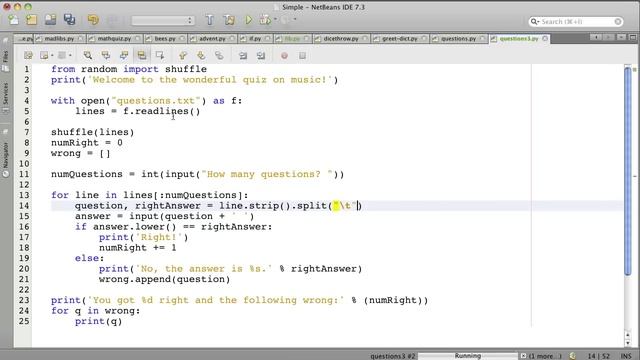Close the madlibs.py tab
Screen dimensions: 640x360
pos(80,39)
